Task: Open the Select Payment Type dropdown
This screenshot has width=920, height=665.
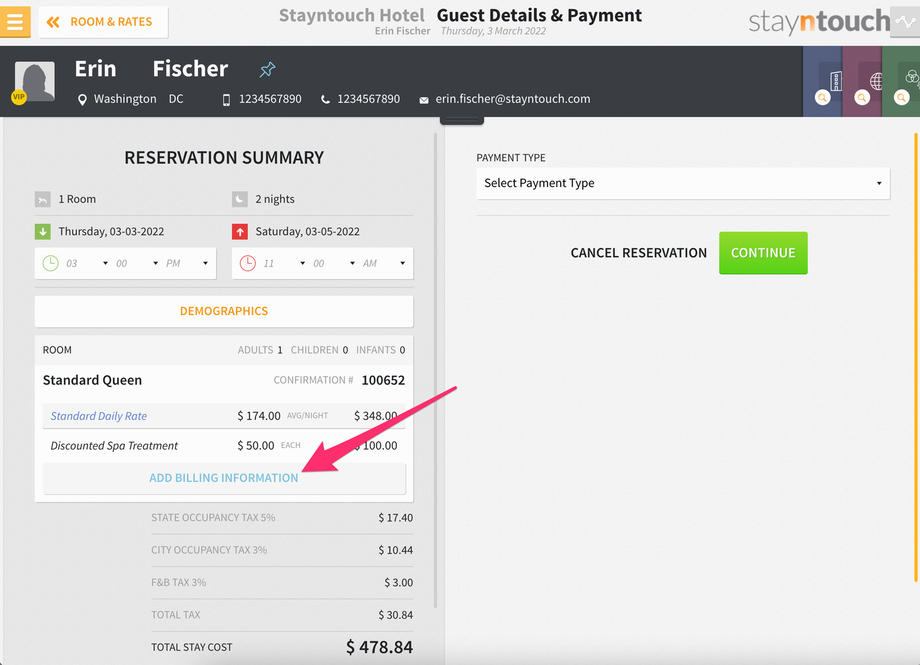Action: [x=683, y=183]
